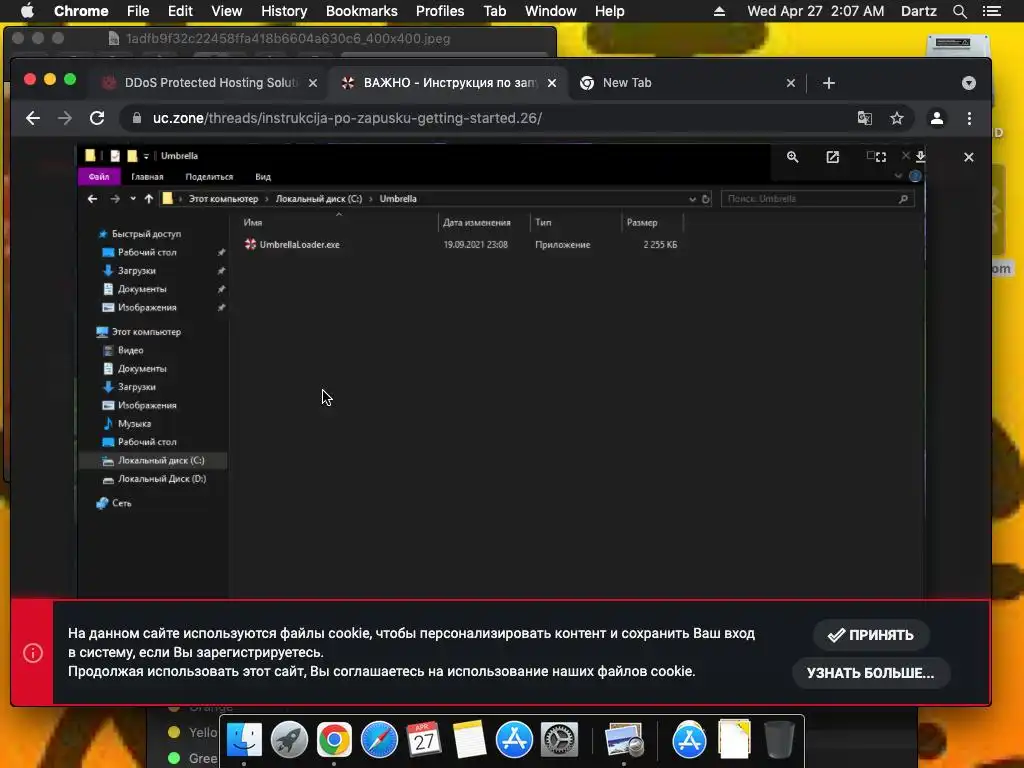Open the Help menu

click(x=609, y=11)
